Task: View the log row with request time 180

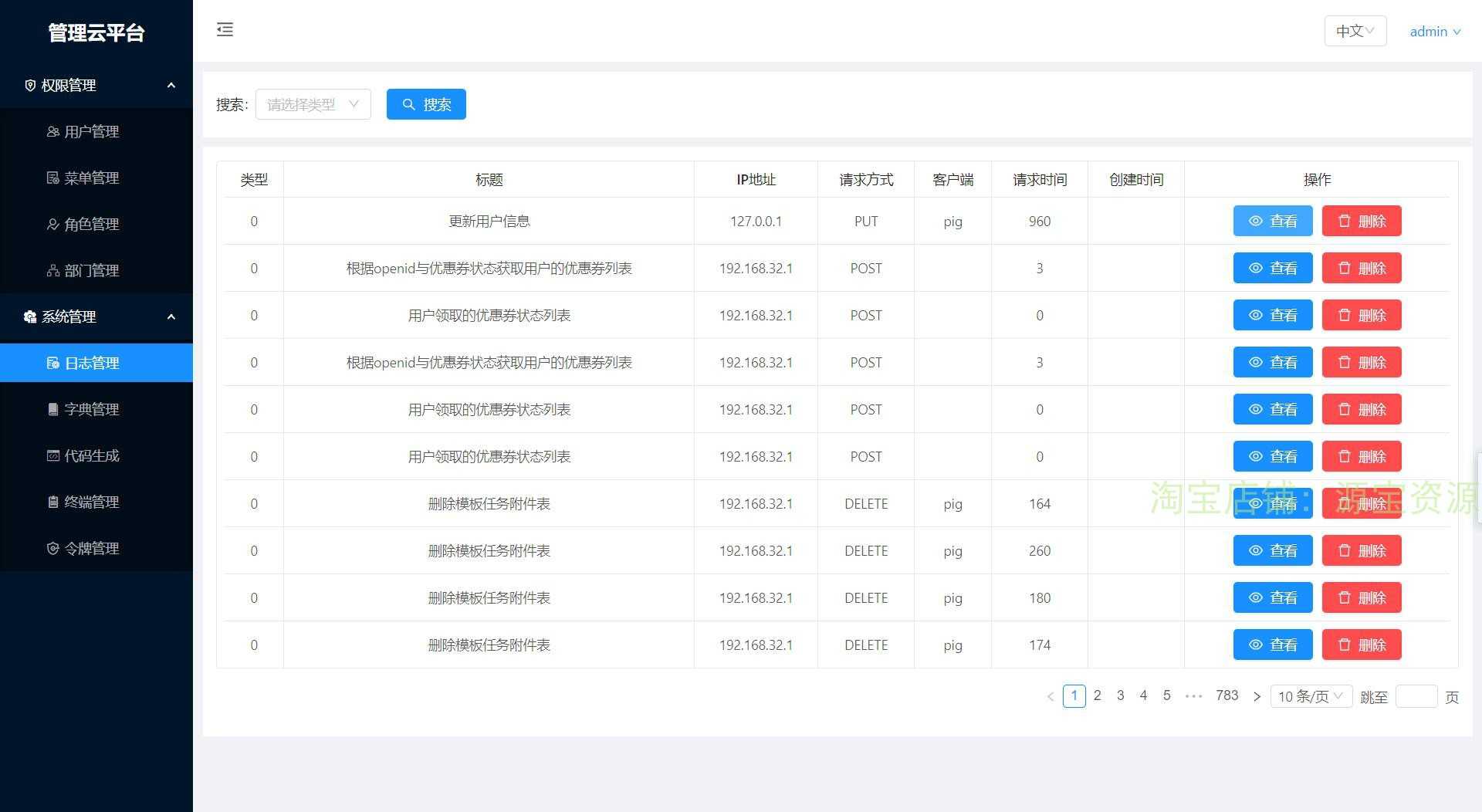Action: click(x=1272, y=597)
